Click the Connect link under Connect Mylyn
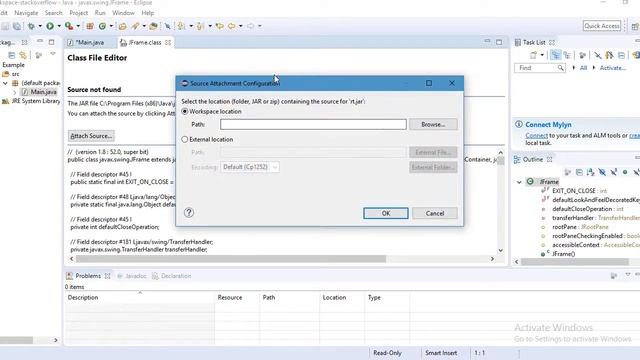The width and height of the screenshot is (640, 360). click(536, 136)
